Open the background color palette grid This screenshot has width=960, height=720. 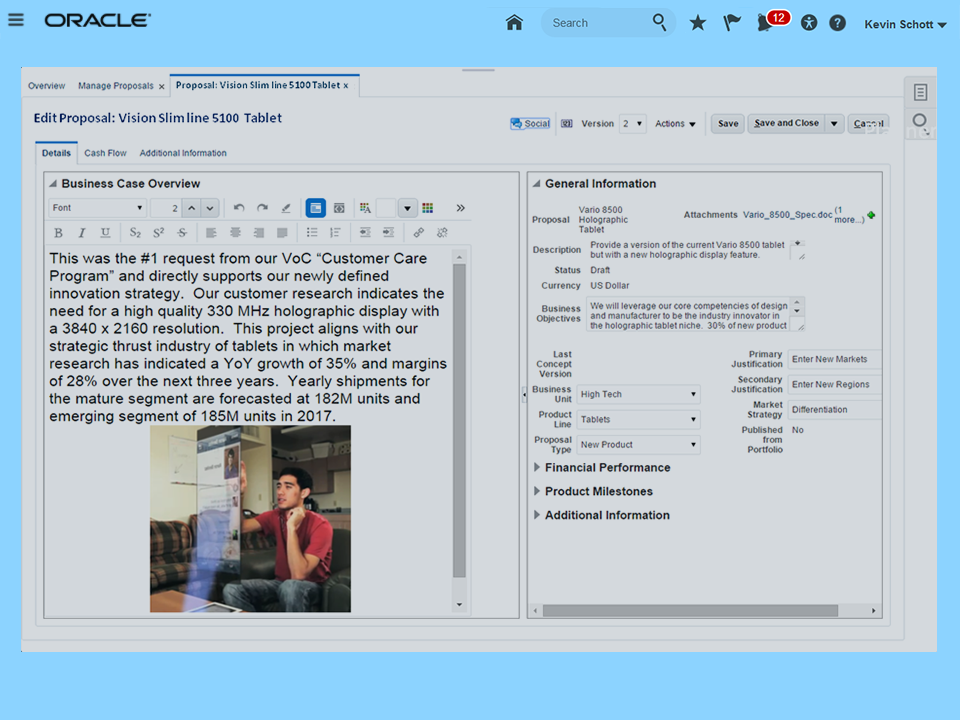coord(427,208)
